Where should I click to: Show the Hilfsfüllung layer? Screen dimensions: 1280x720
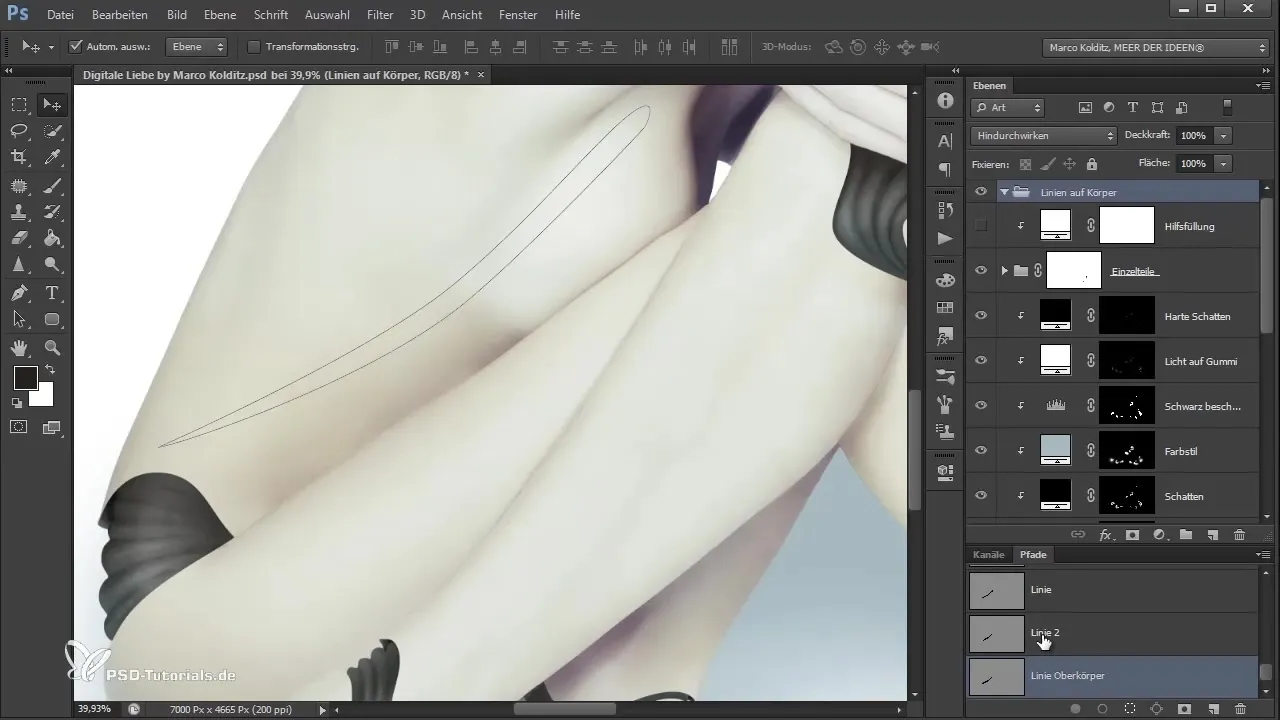tap(981, 226)
